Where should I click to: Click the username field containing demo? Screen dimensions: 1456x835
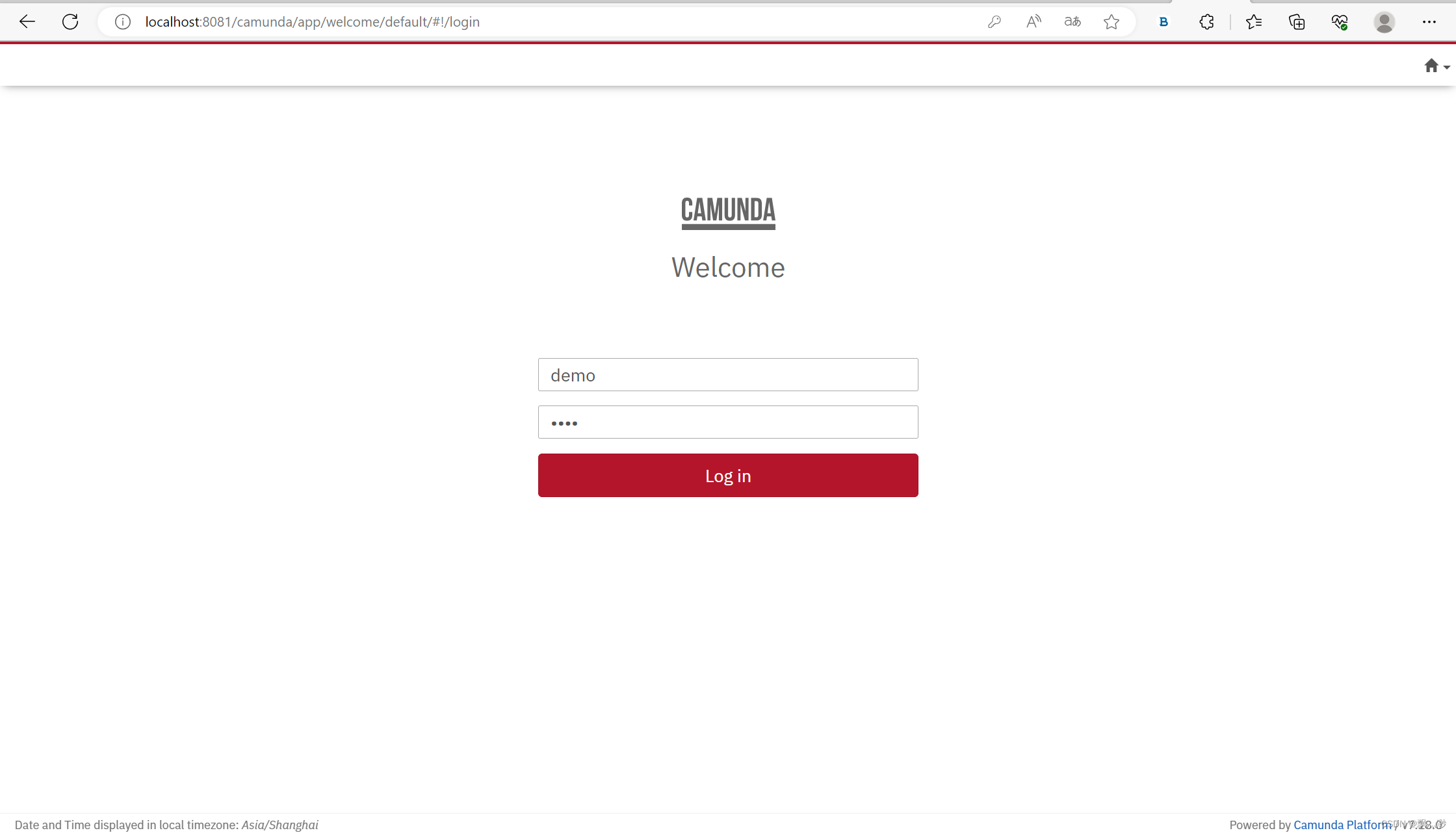point(727,374)
